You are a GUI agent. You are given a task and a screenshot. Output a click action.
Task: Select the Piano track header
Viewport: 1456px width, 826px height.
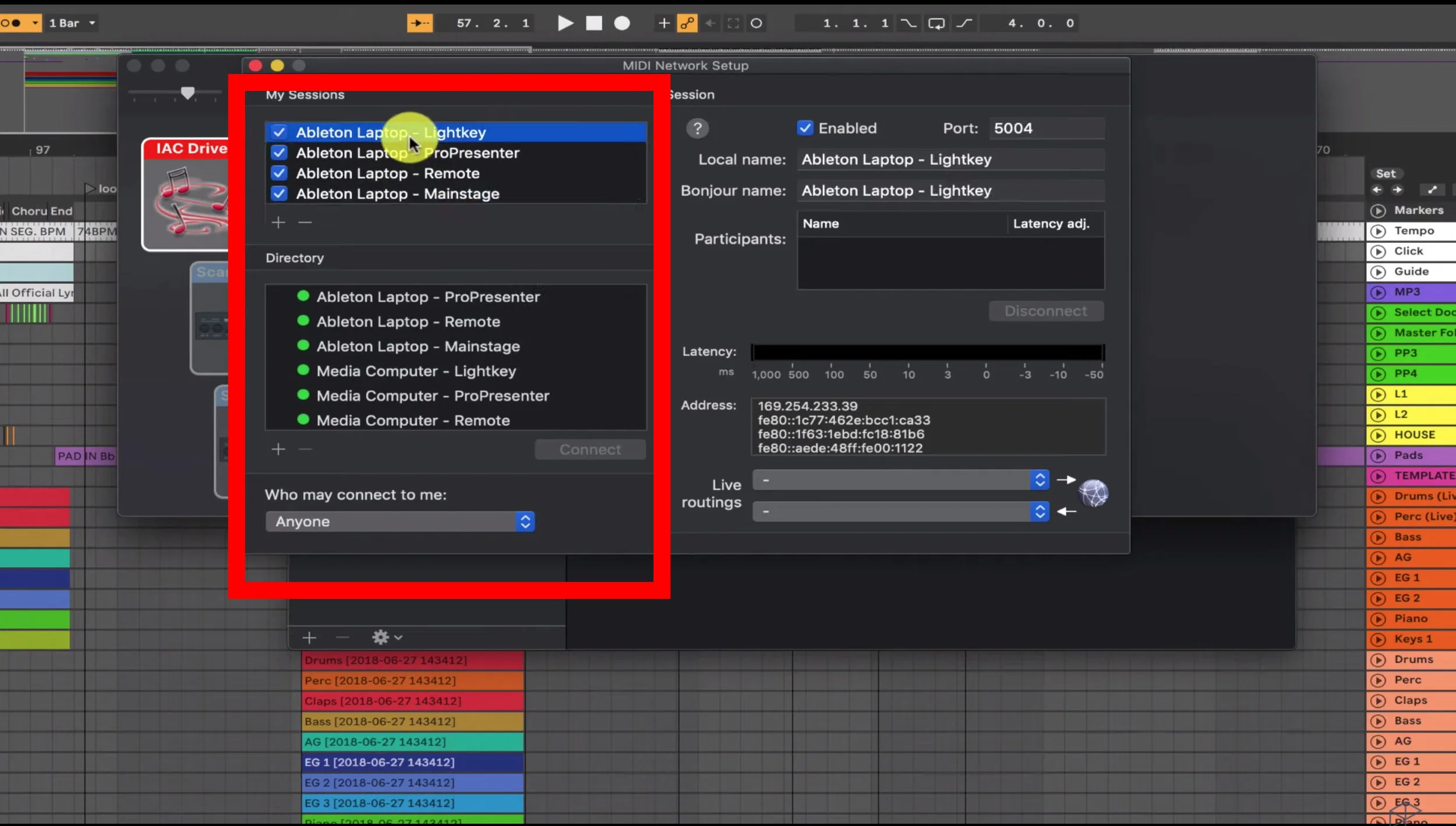tap(1411, 618)
